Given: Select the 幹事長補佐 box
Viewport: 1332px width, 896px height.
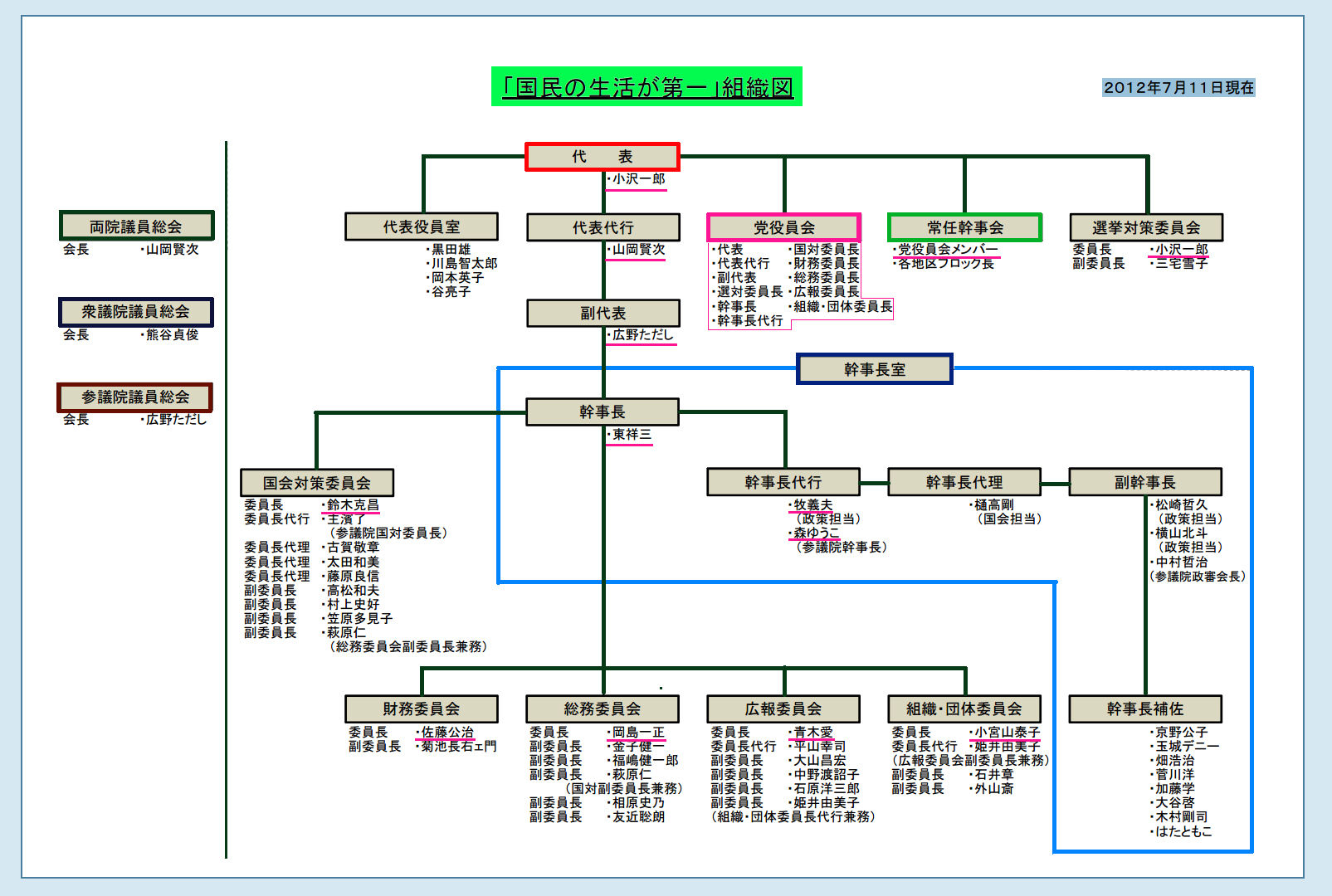Looking at the screenshot, I should (1145, 709).
